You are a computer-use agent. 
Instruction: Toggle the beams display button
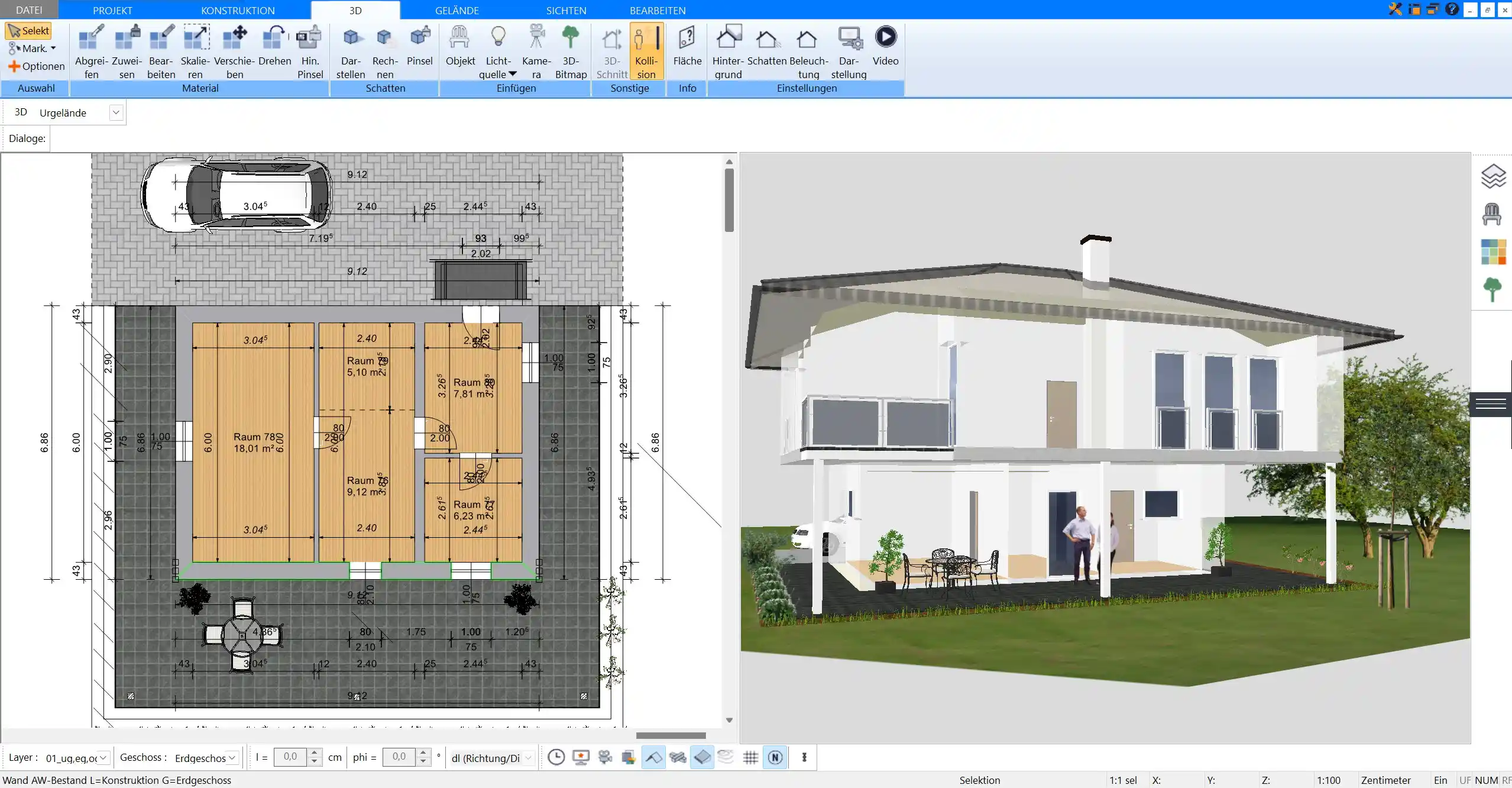click(678, 757)
